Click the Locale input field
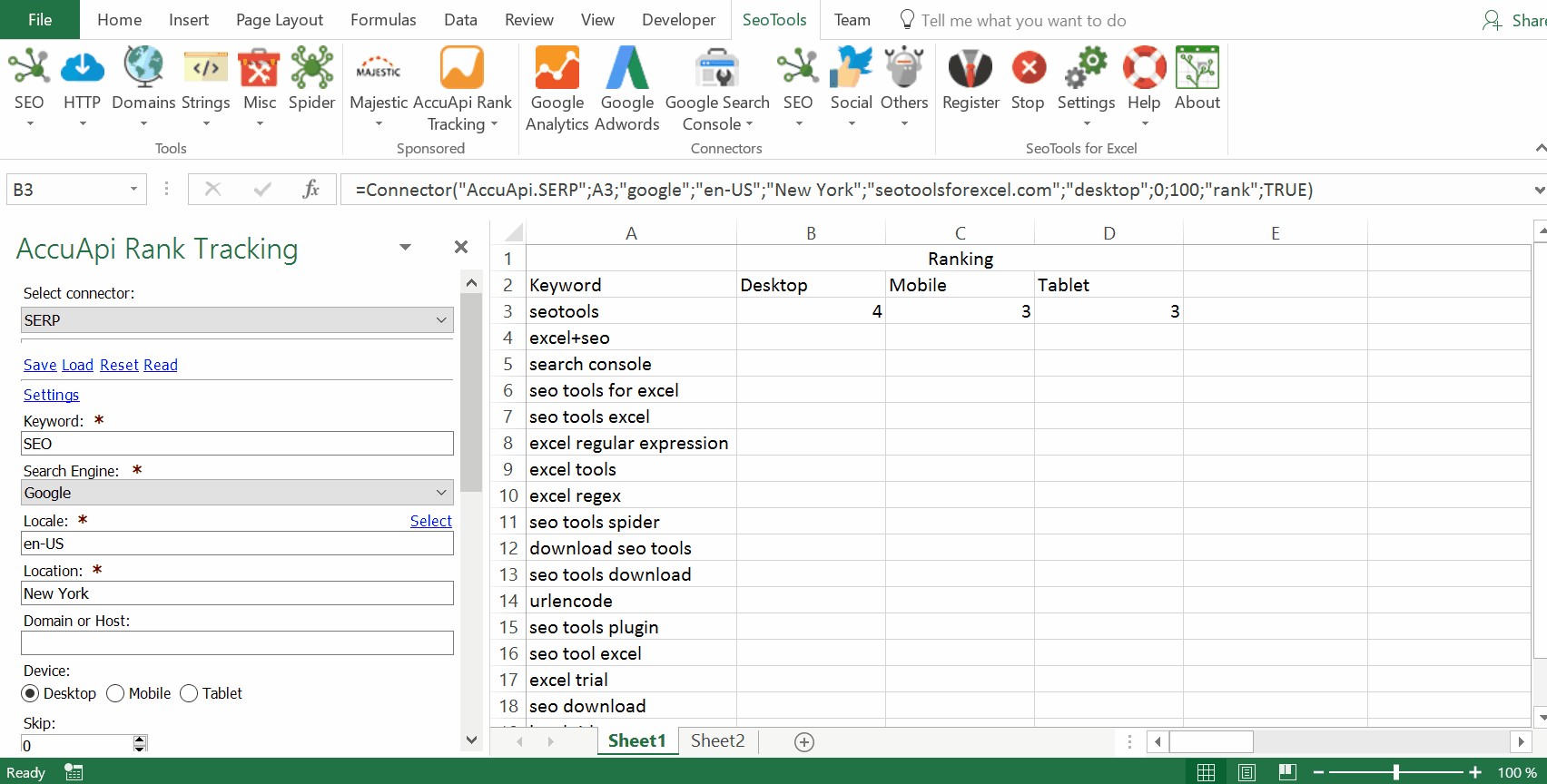1547x784 pixels. 237,544
